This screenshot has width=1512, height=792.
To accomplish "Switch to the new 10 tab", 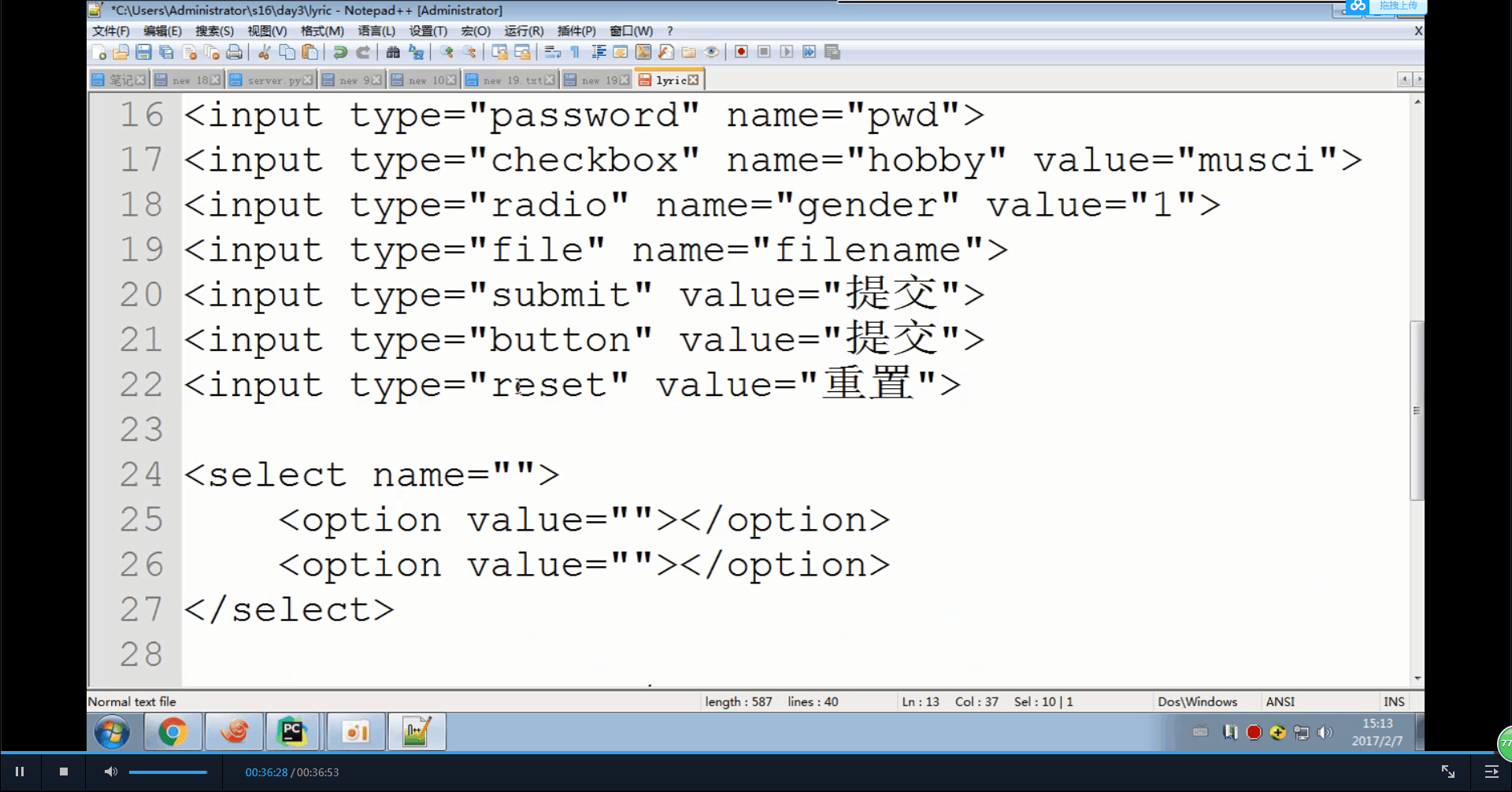I will pos(422,80).
